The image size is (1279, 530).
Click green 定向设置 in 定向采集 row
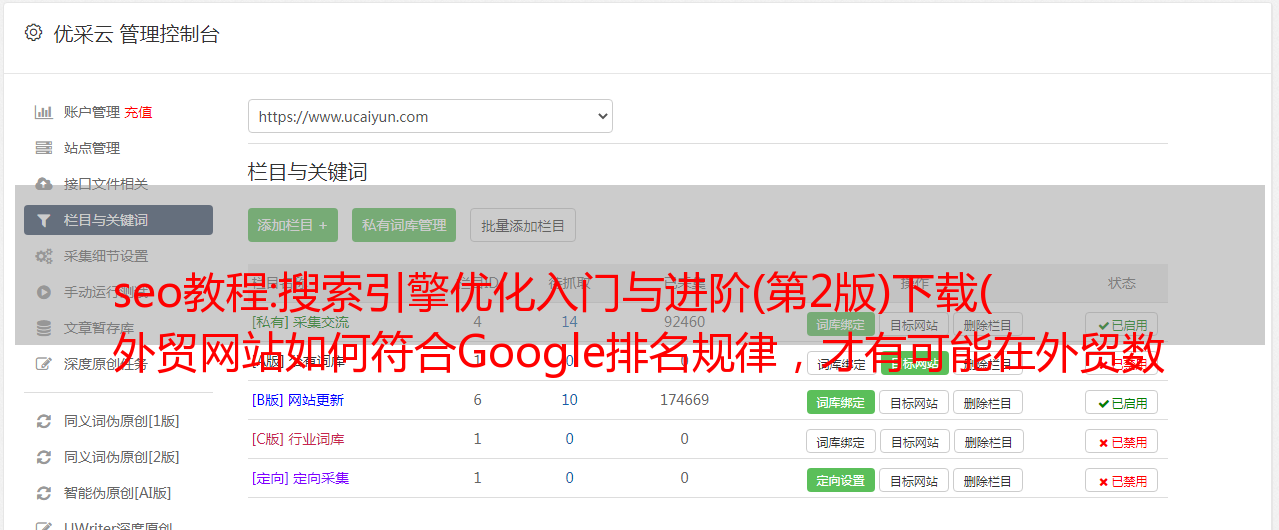coord(840,480)
